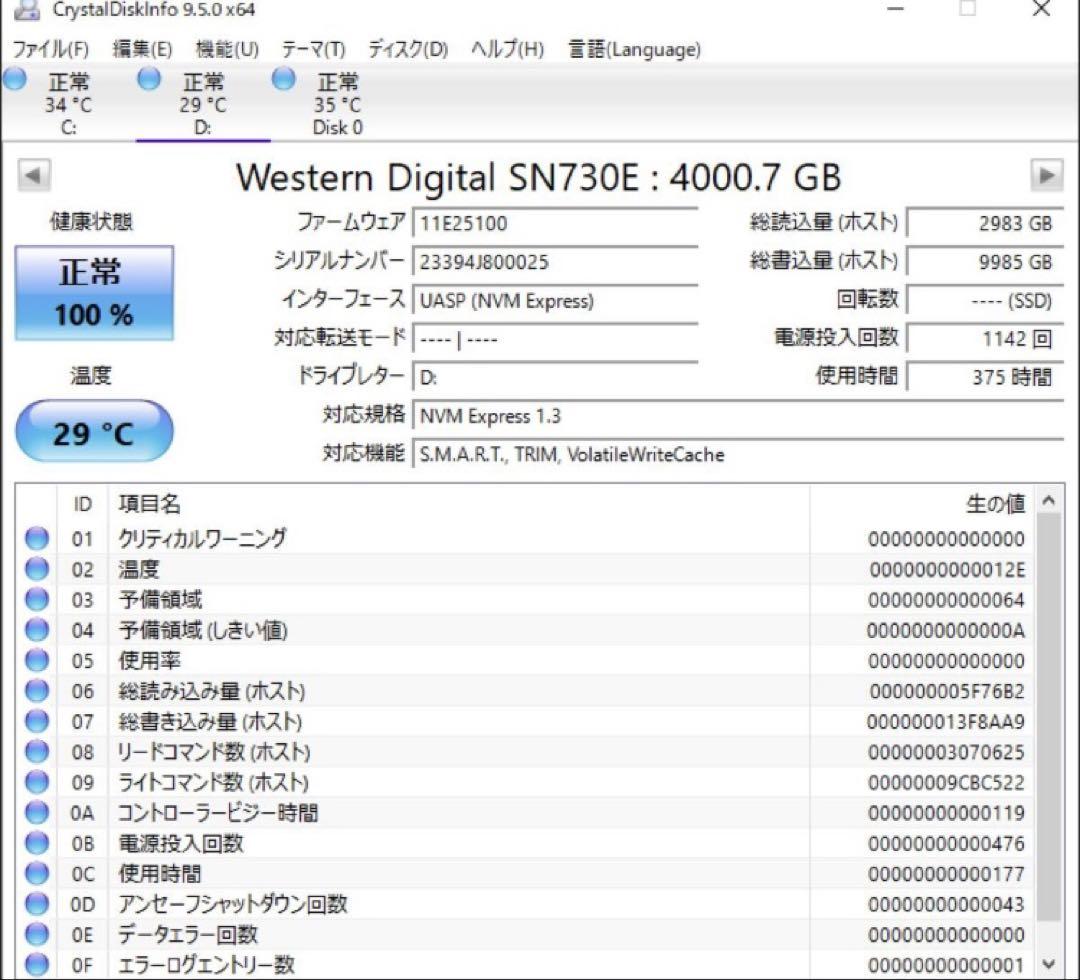Viewport: 1080px width, 980px height.
Task: Open the 編集(E) menu
Action: point(142,50)
